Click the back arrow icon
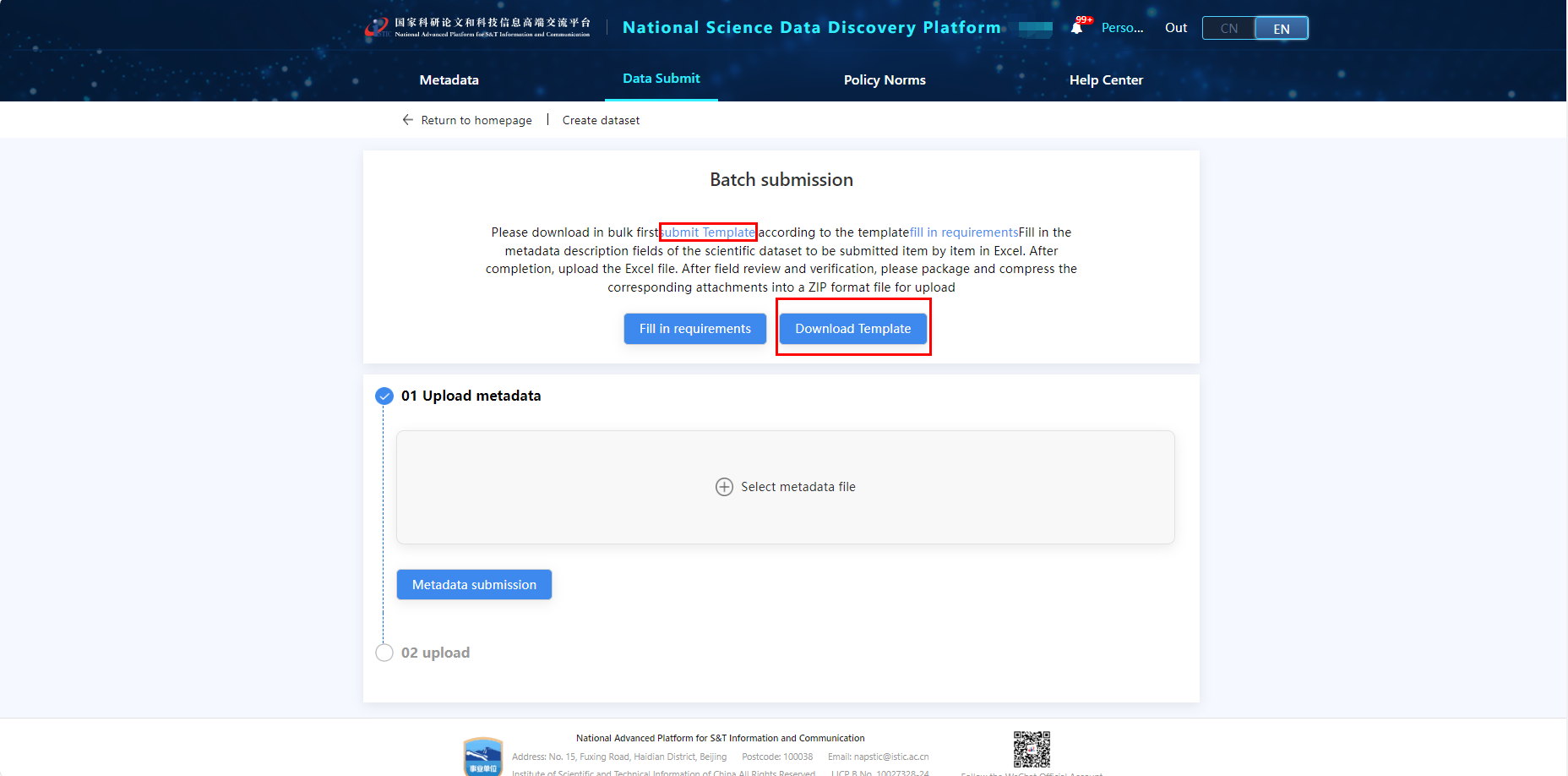The image size is (1568, 776). (x=408, y=120)
